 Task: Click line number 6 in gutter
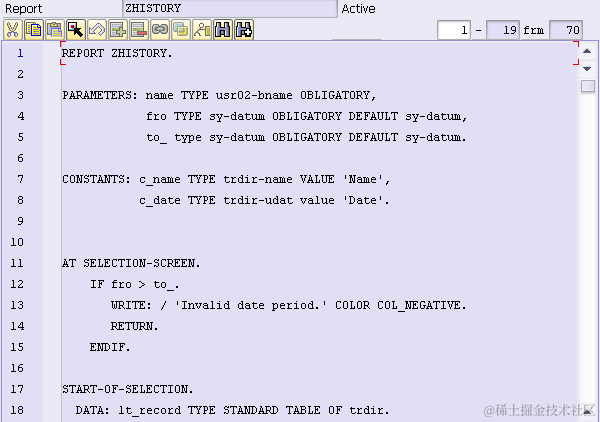pos(20,158)
